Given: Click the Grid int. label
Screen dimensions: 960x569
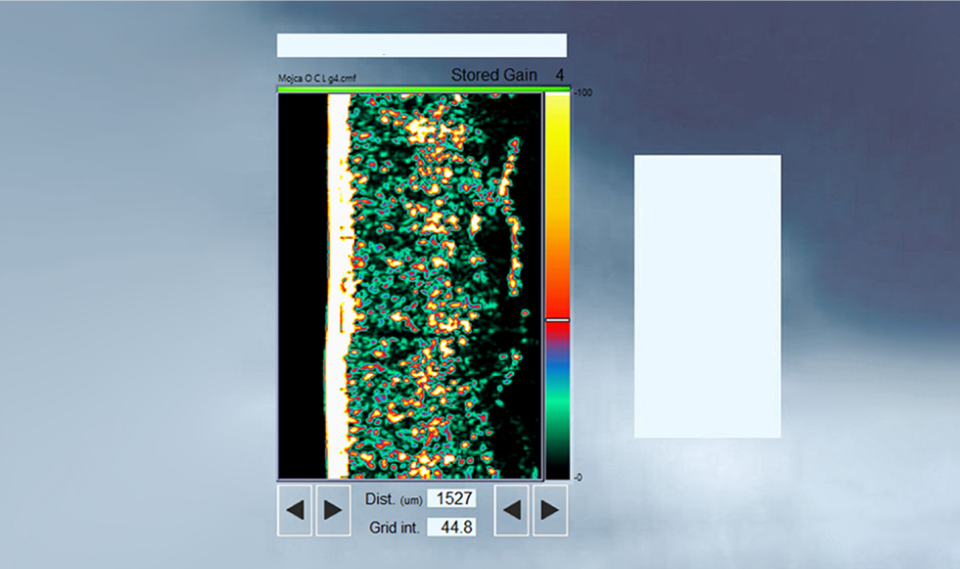Looking at the screenshot, I should click(x=391, y=527).
